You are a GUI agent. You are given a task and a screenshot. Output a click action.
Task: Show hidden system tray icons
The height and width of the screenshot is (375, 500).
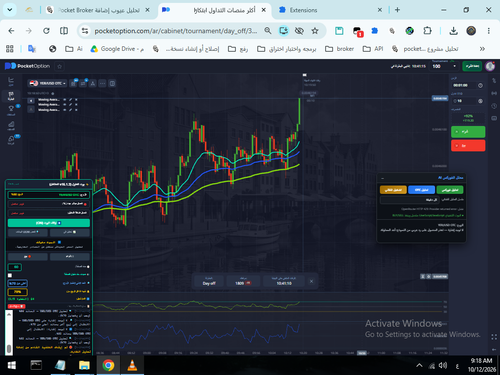click(x=419, y=365)
